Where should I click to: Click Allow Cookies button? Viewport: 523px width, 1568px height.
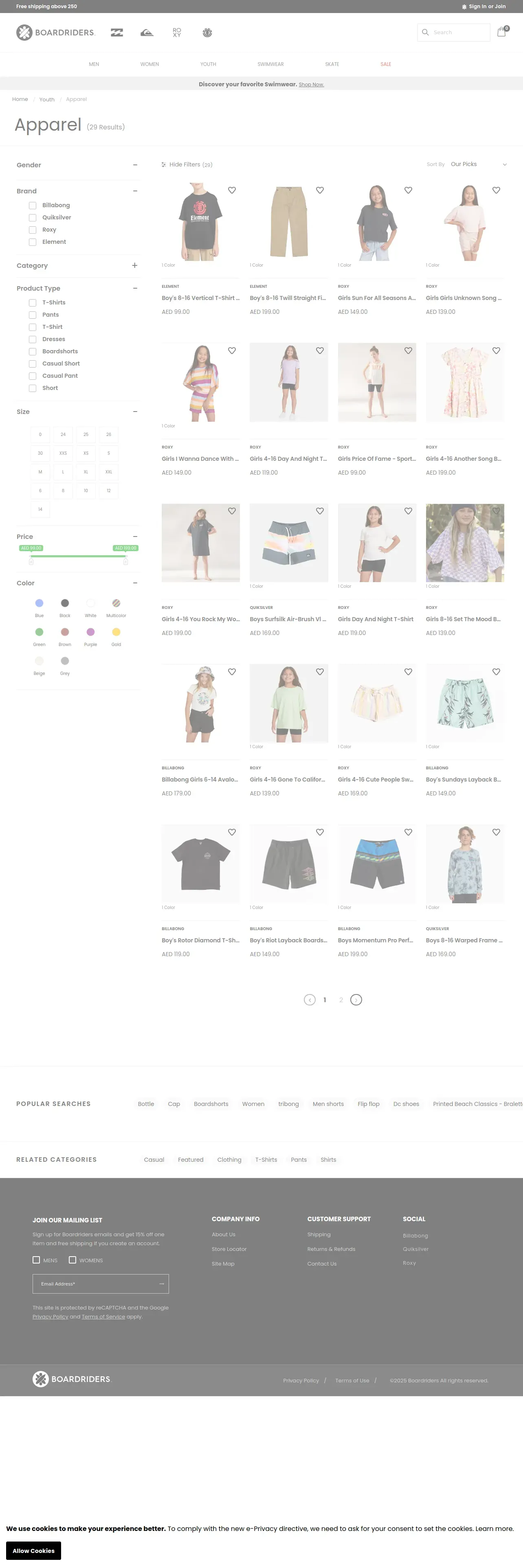[x=33, y=1550]
